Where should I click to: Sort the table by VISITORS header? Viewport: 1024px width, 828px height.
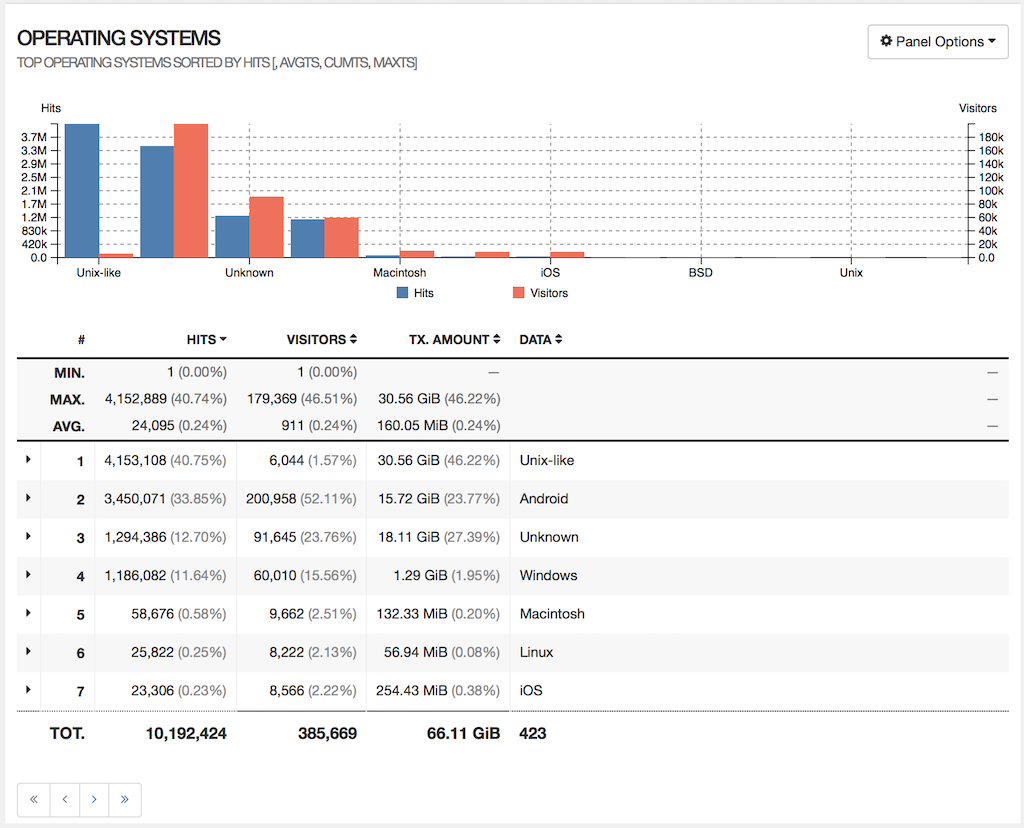tap(315, 339)
